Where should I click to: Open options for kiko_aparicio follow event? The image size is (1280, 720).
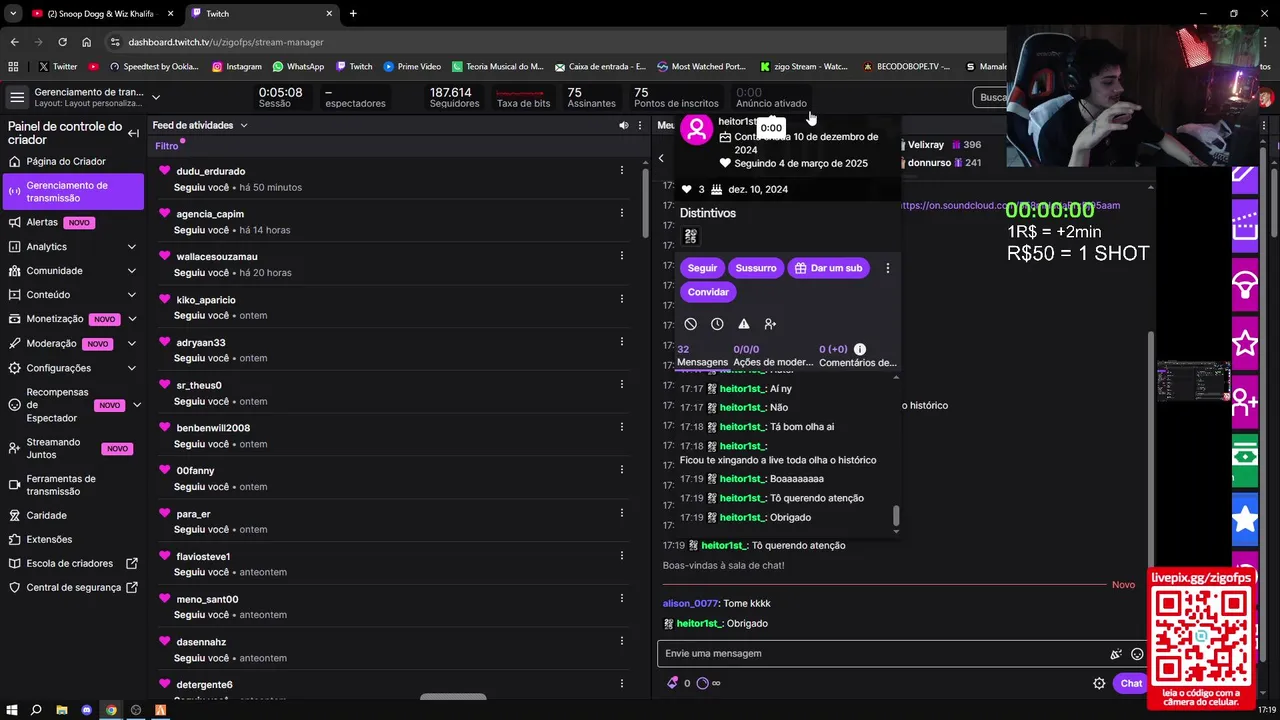tap(621, 299)
